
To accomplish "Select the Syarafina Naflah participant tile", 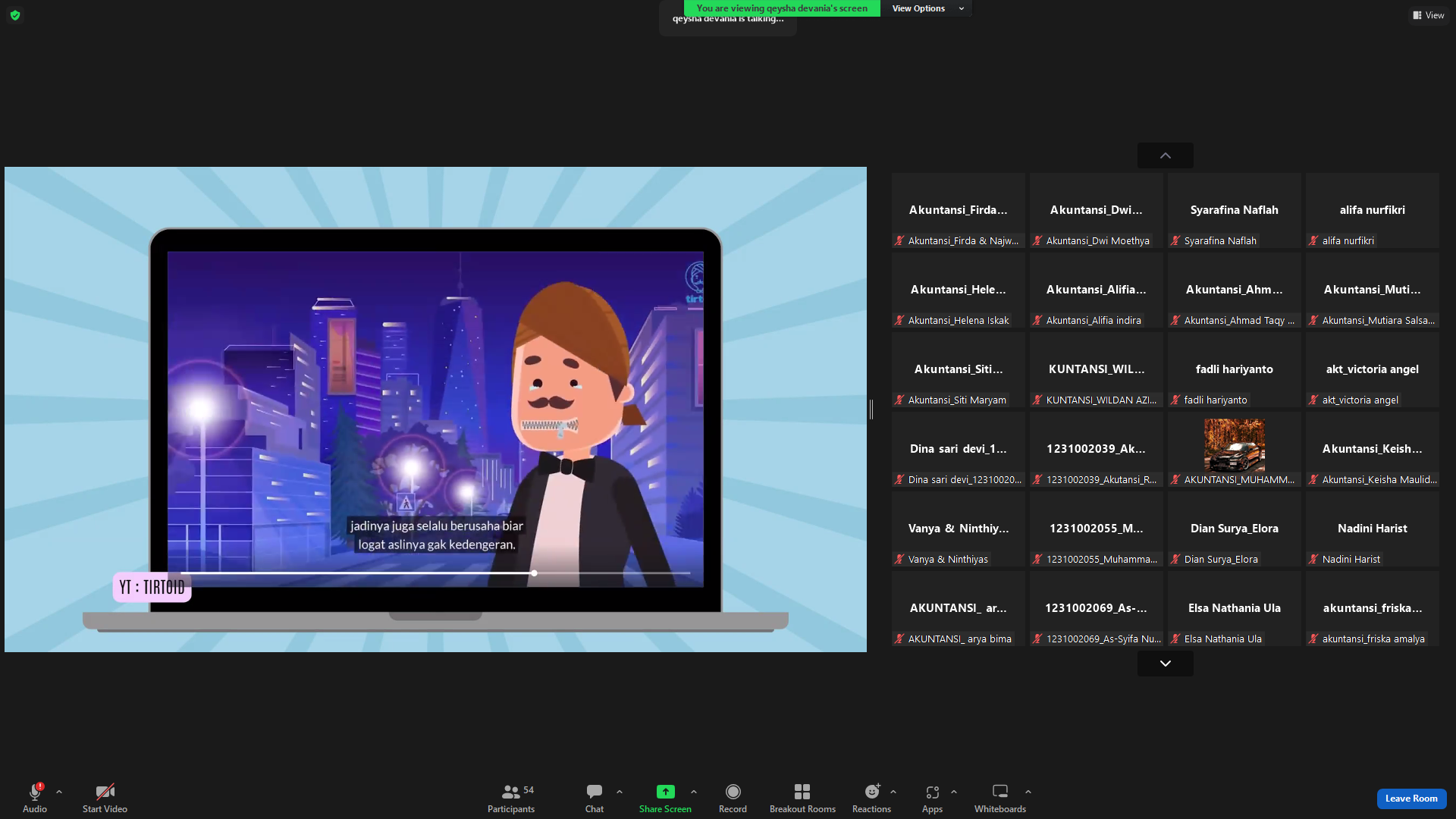I will click(1235, 210).
